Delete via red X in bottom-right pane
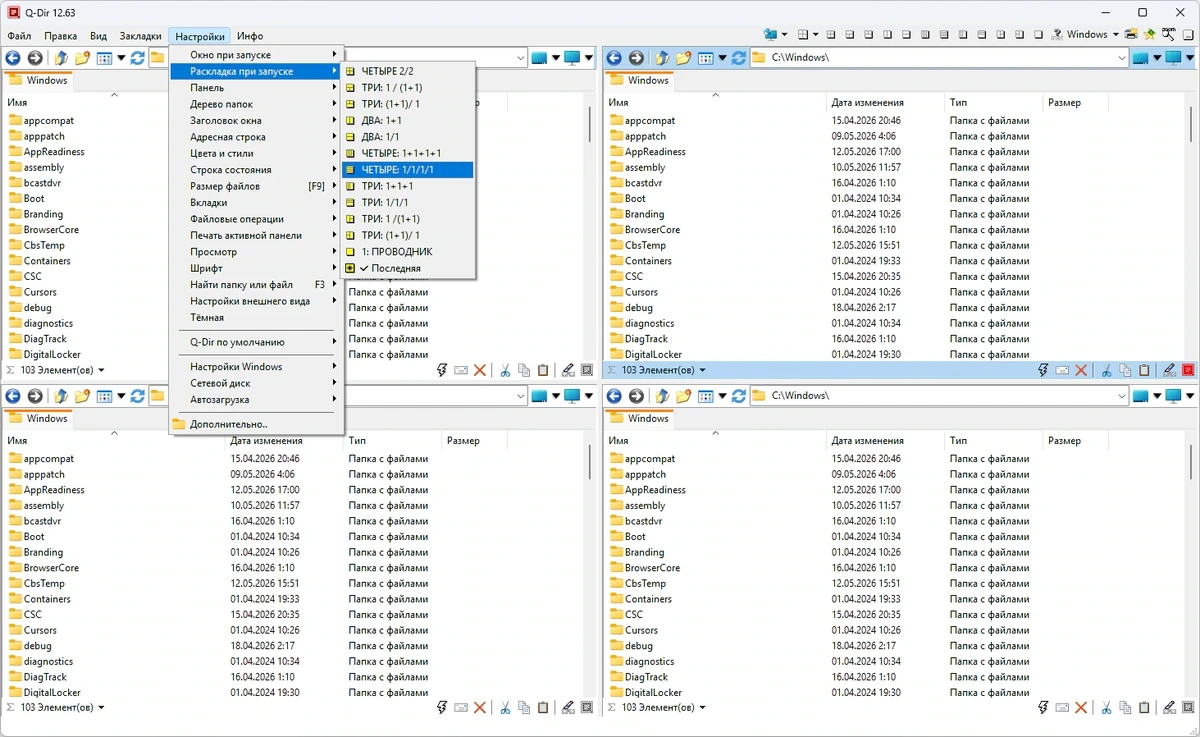 pos(1081,708)
